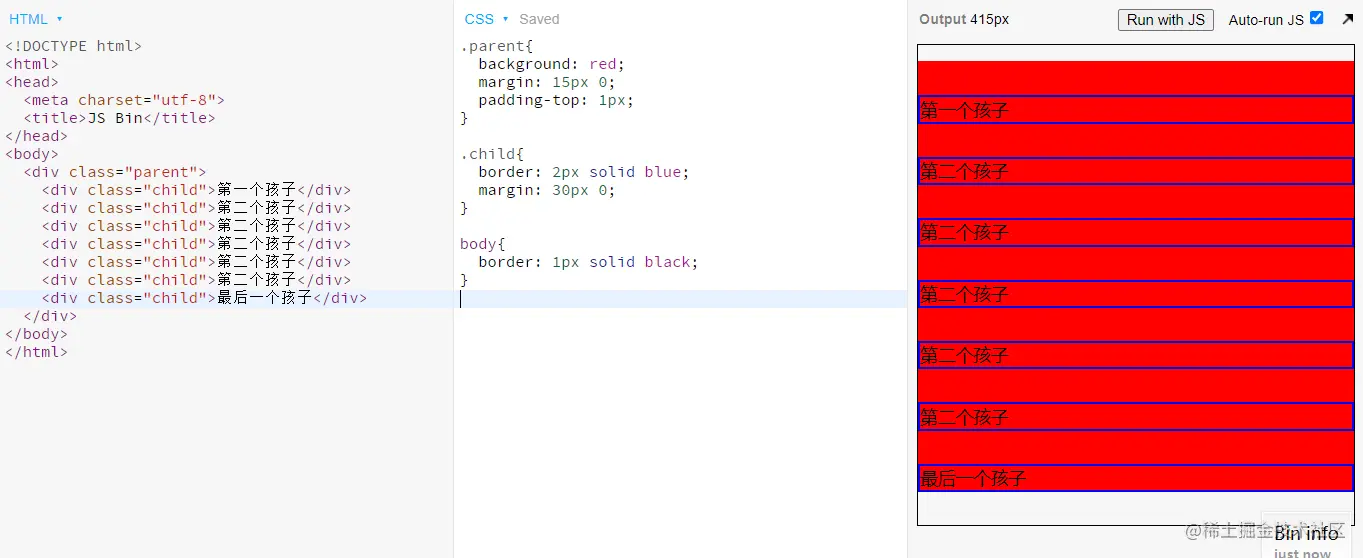1363x558 pixels.
Task: Click the 最后一个孩子 box in output
Action: (x=1135, y=478)
